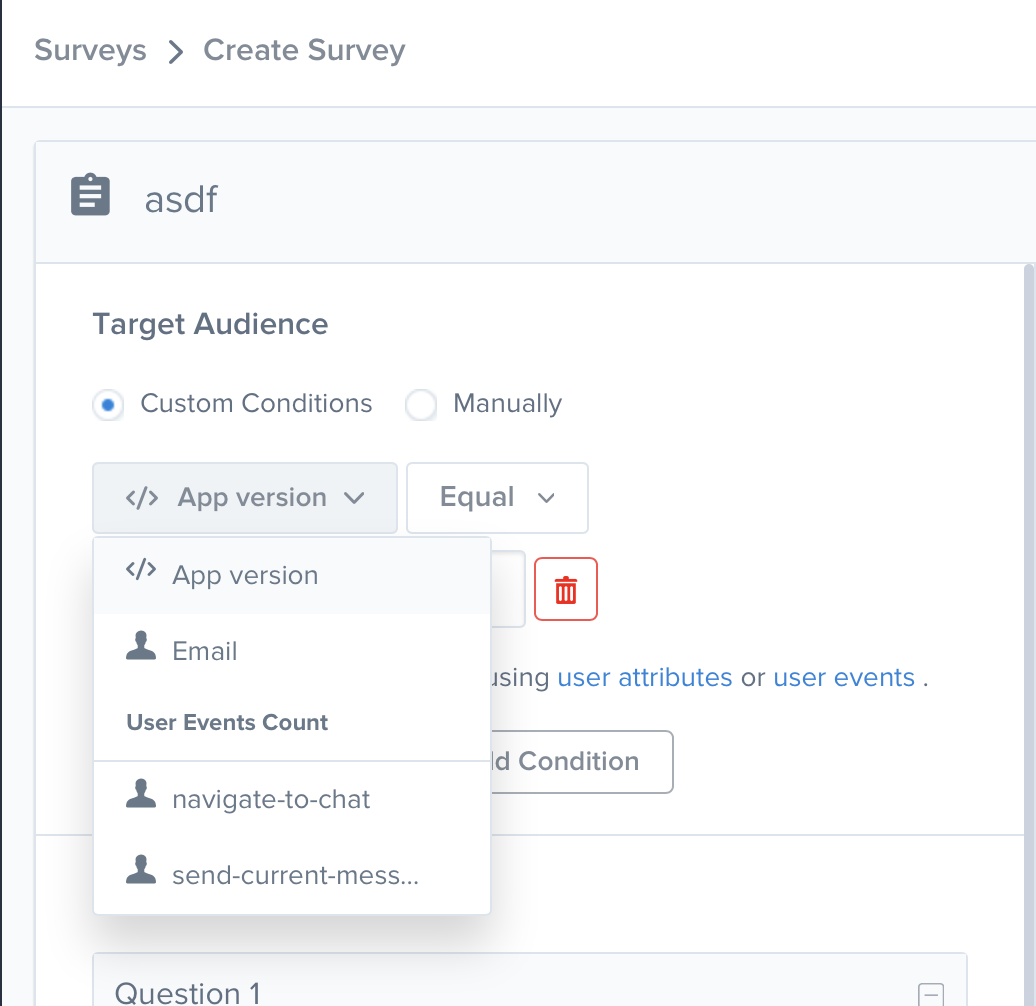Select the Manually radio button
1036x1006 pixels.
[x=421, y=405]
